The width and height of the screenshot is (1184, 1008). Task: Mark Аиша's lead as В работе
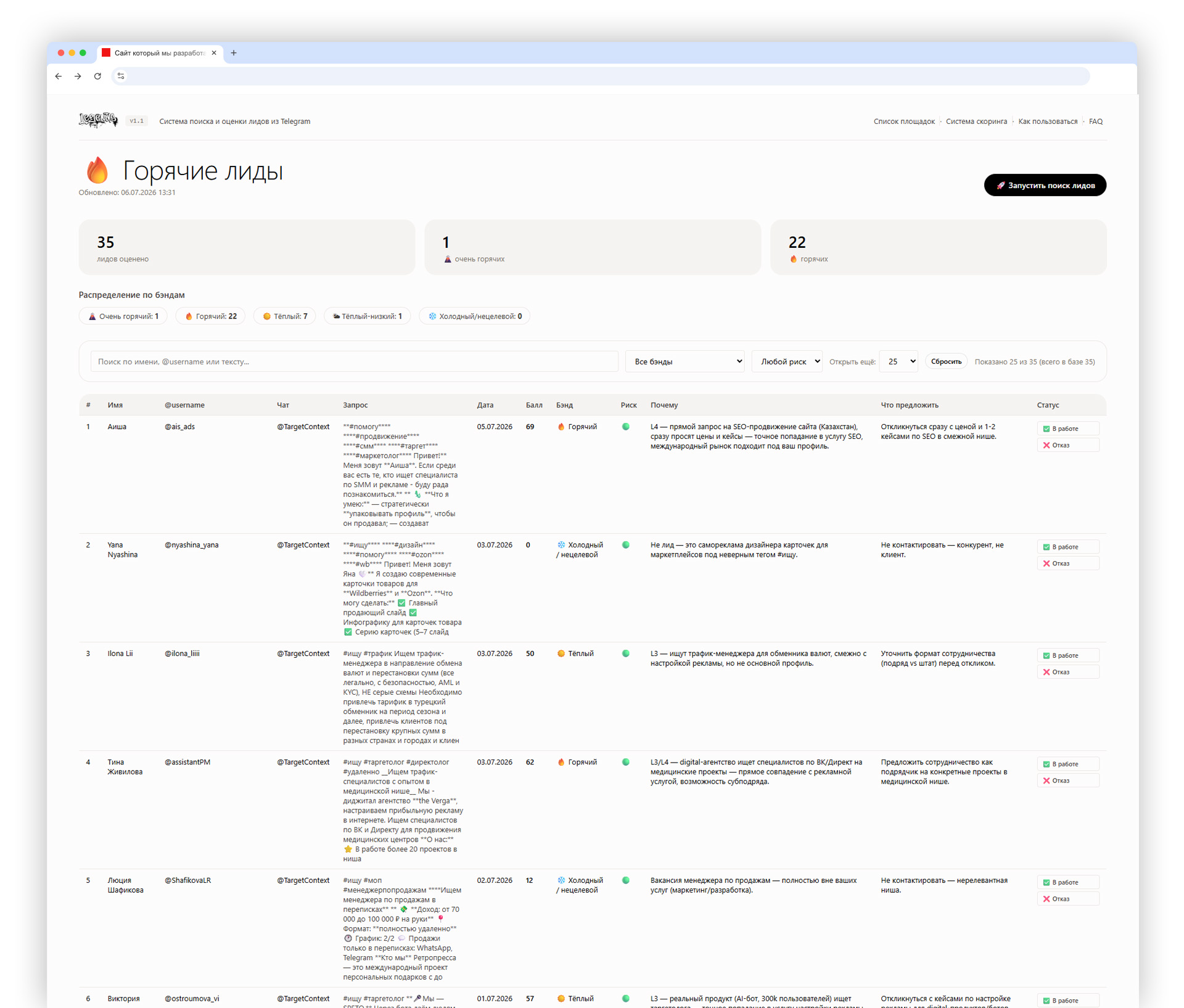coord(1067,428)
